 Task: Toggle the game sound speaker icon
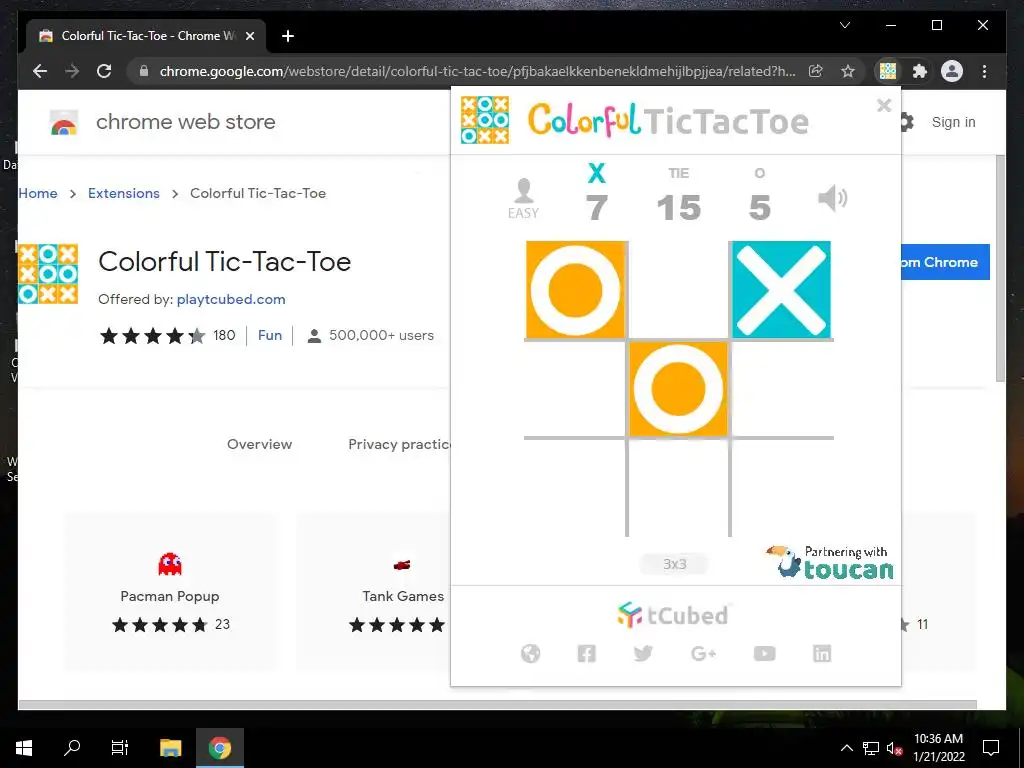(833, 198)
